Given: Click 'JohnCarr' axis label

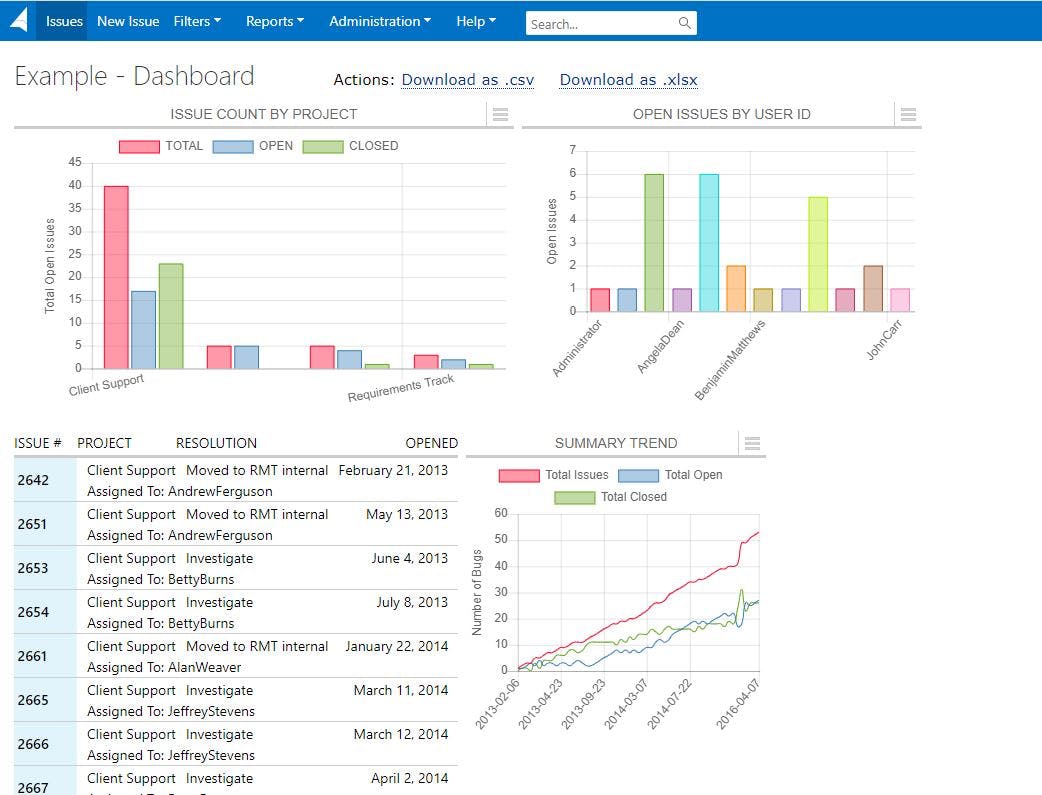Looking at the screenshot, I should (x=884, y=340).
